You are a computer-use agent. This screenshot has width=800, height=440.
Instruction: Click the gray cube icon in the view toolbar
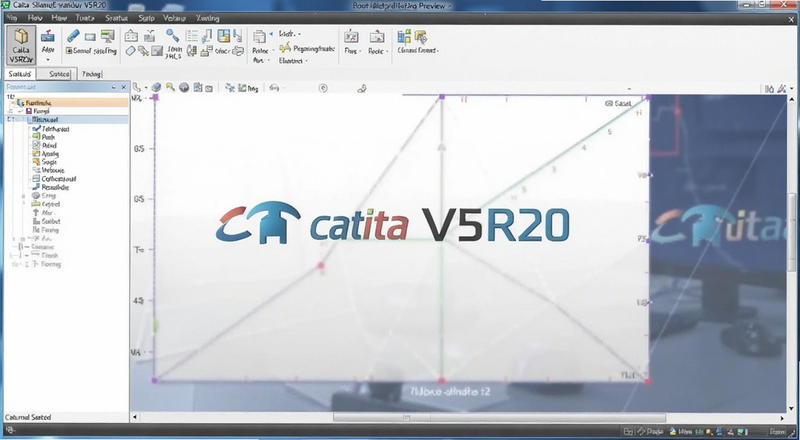click(x=157, y=87)
